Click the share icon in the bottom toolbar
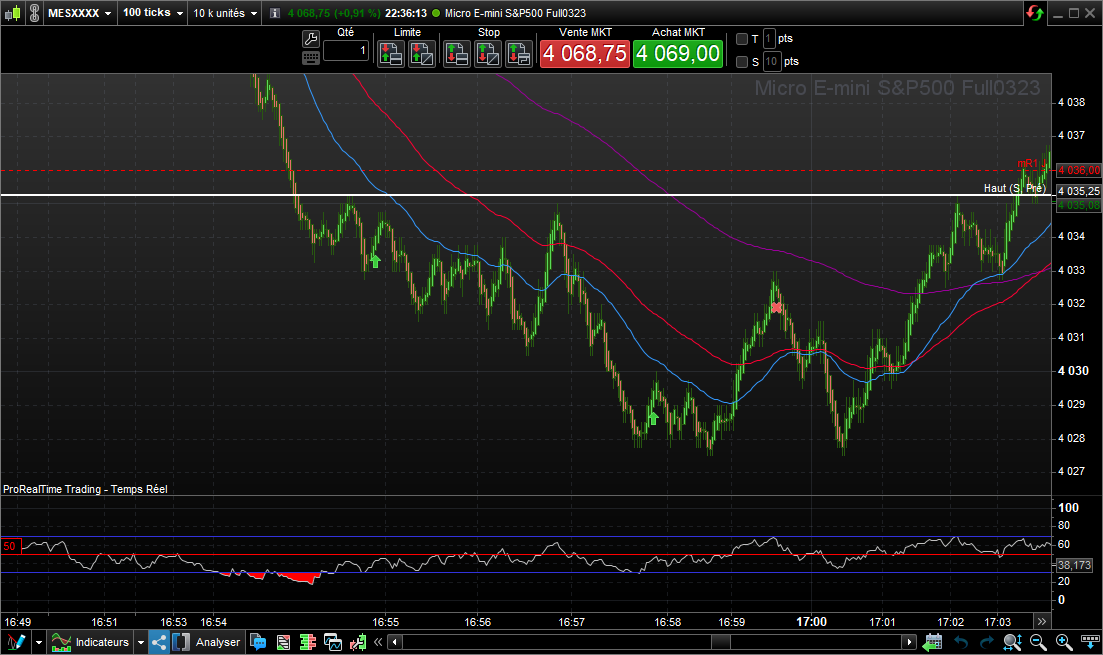Image resolution: width=1103 pixels, height=655 pixels. coord(159,642)
